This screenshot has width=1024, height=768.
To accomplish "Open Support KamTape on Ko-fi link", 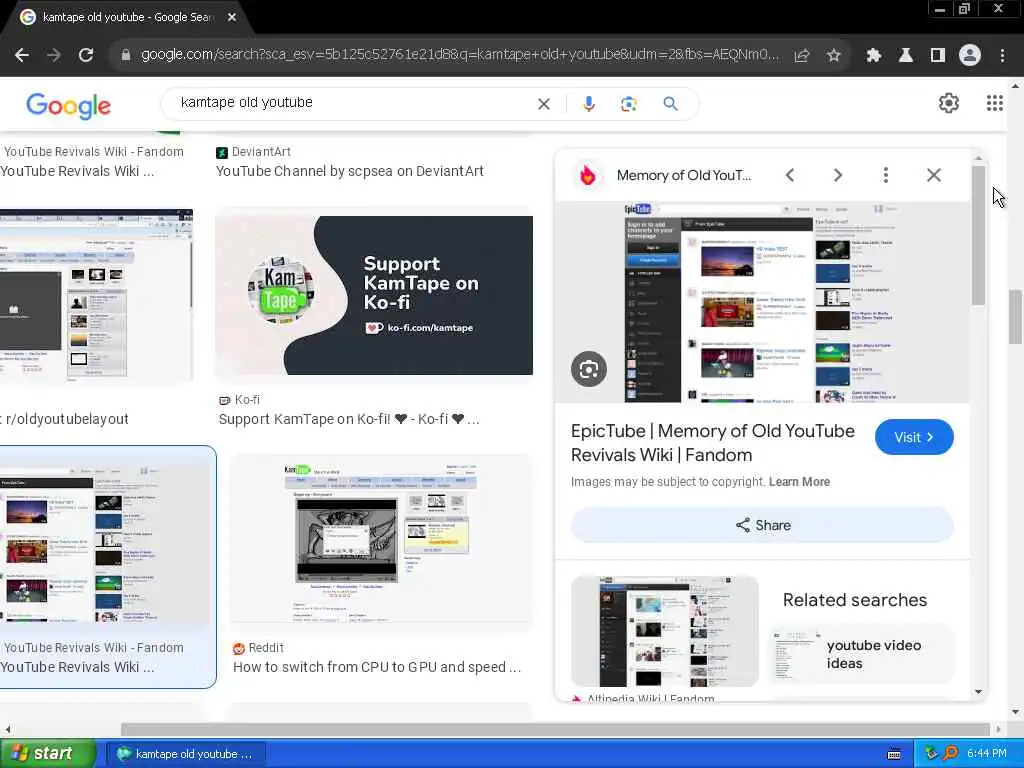I will pyautogui.click(x=349, y=419).
